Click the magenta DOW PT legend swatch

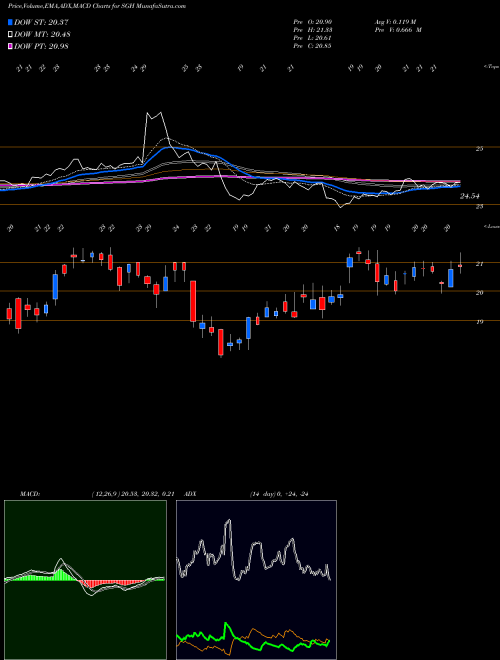coord(11,46)
